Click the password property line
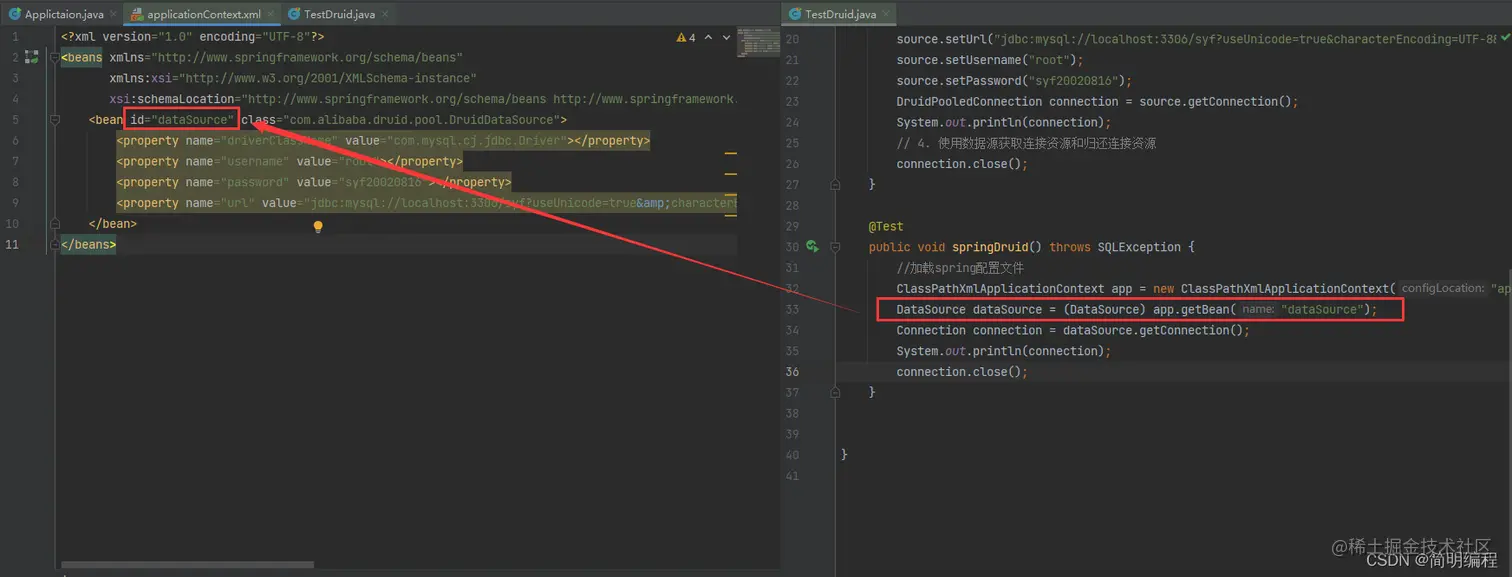The width and height of the screenshot is (1512, 577). click(314, 182)
